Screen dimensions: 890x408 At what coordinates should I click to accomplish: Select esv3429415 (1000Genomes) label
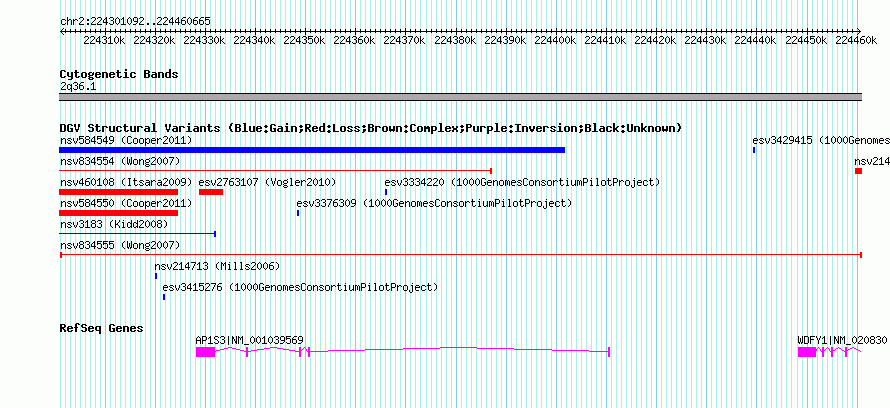click(x=821, y=140)
